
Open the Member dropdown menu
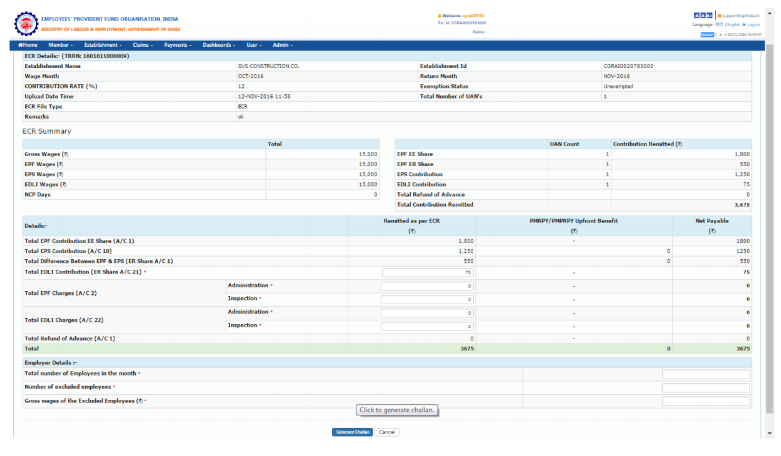[x=61, y=45]
